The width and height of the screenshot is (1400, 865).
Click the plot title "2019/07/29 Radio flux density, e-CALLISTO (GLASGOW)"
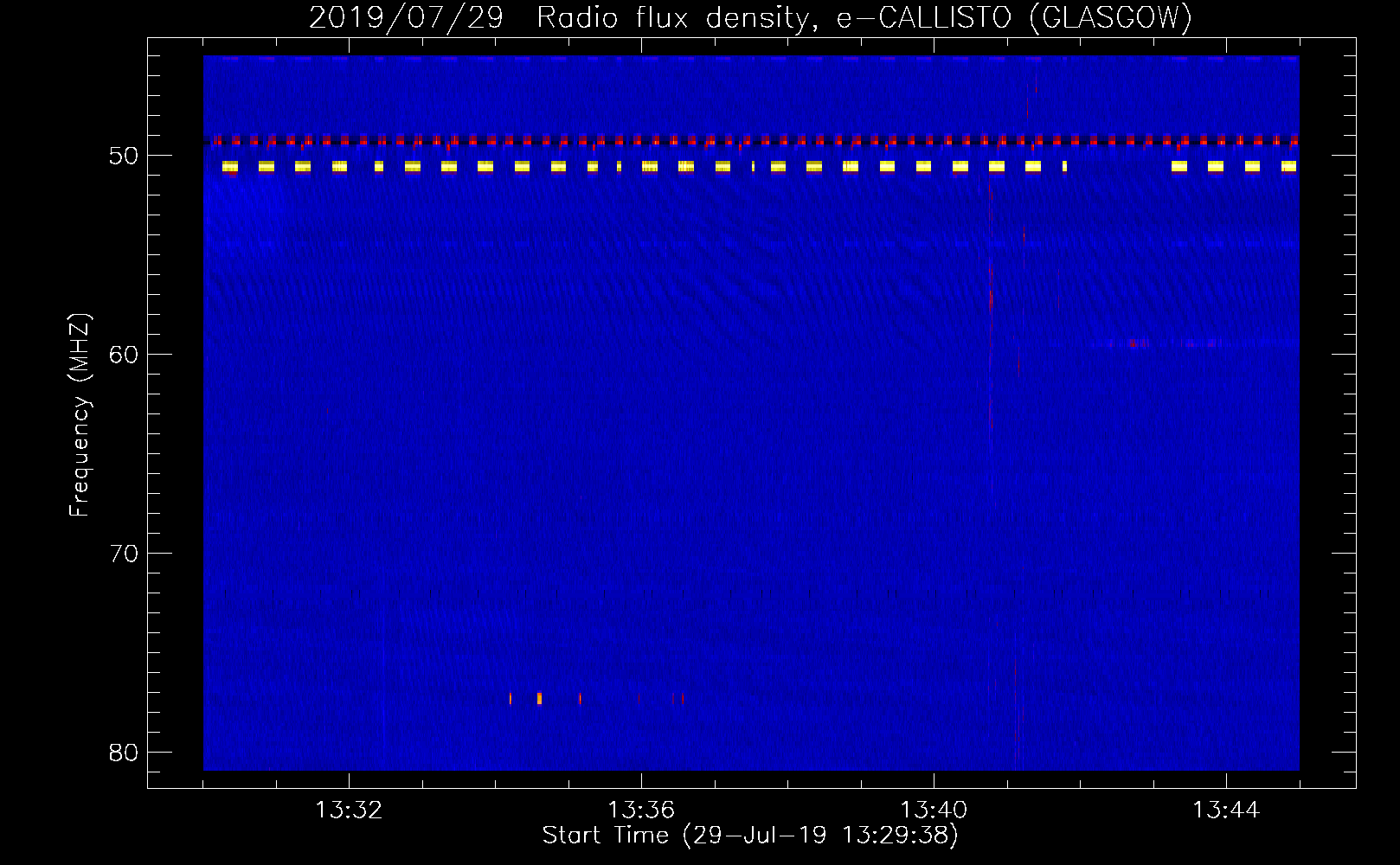pyautogui.click(x=750, y=17)
